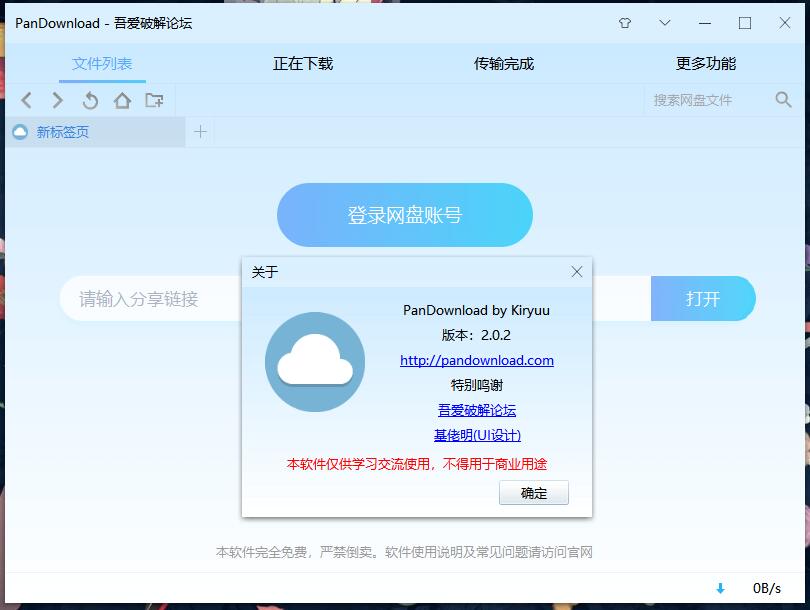Go forward with the right arrow icon
810x610 pixels.
(x=58, y=100)
